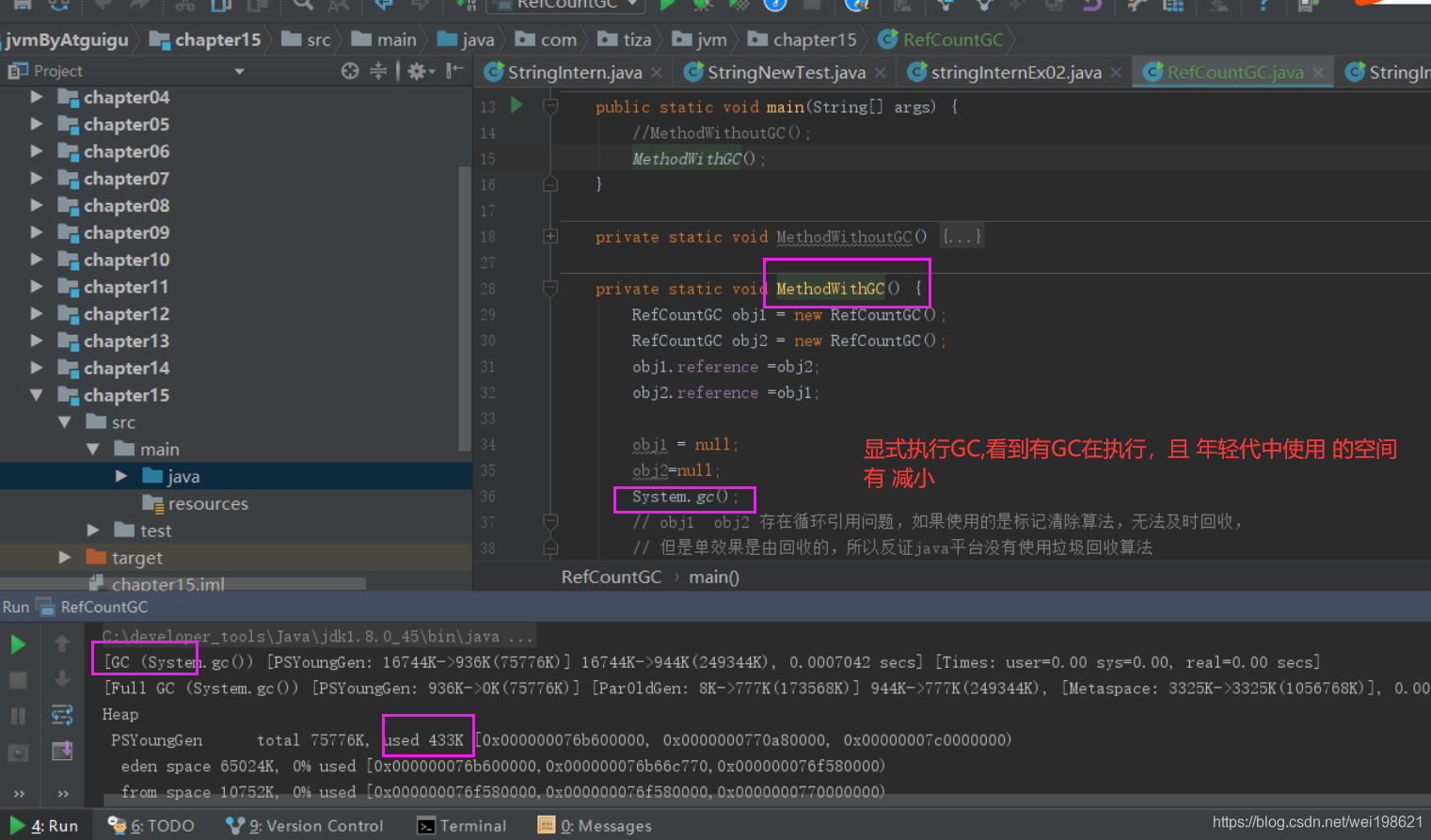Click the com package breadcrumb
Viewport: 1431px width, 840px height.
(x=546, y=40)
